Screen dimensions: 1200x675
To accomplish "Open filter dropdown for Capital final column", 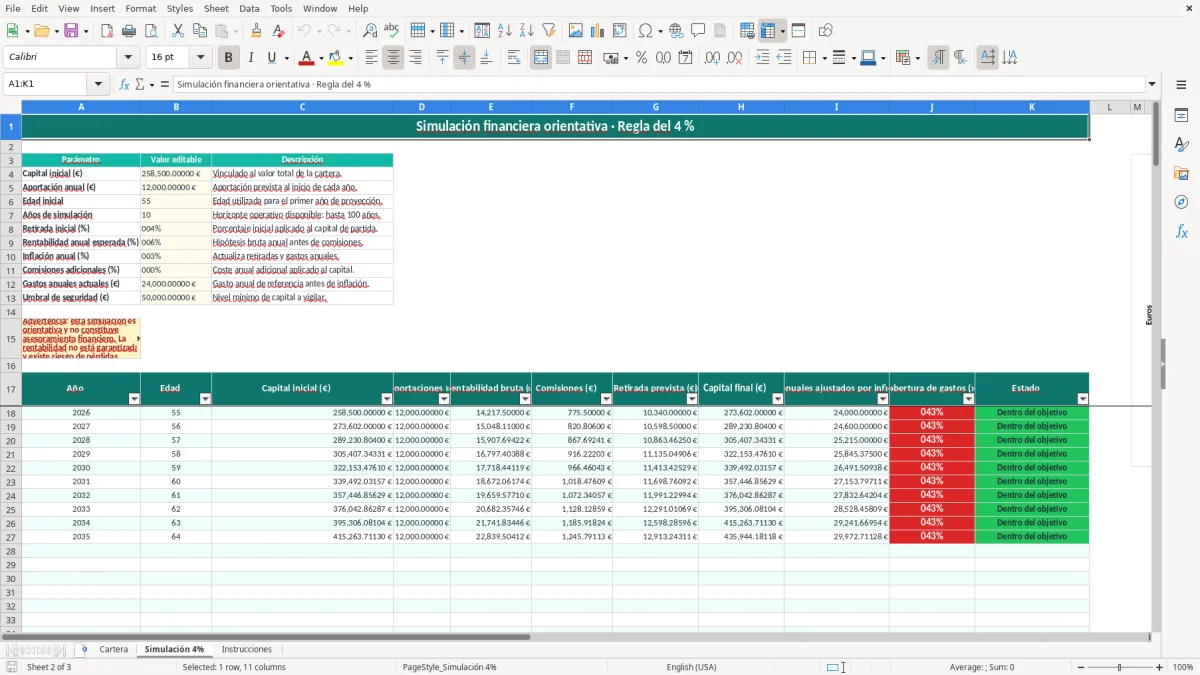I will tap(777, 399).
